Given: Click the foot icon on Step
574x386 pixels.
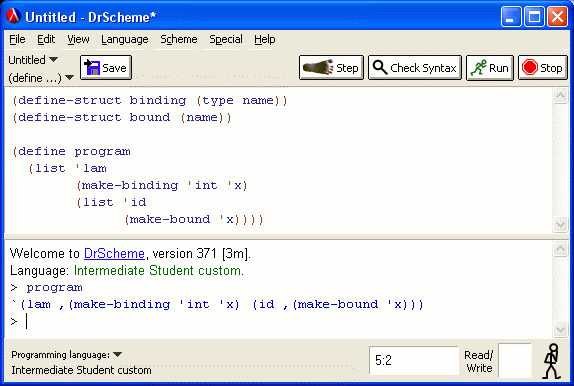Looking at the screenshot, I should coord(318,67).
